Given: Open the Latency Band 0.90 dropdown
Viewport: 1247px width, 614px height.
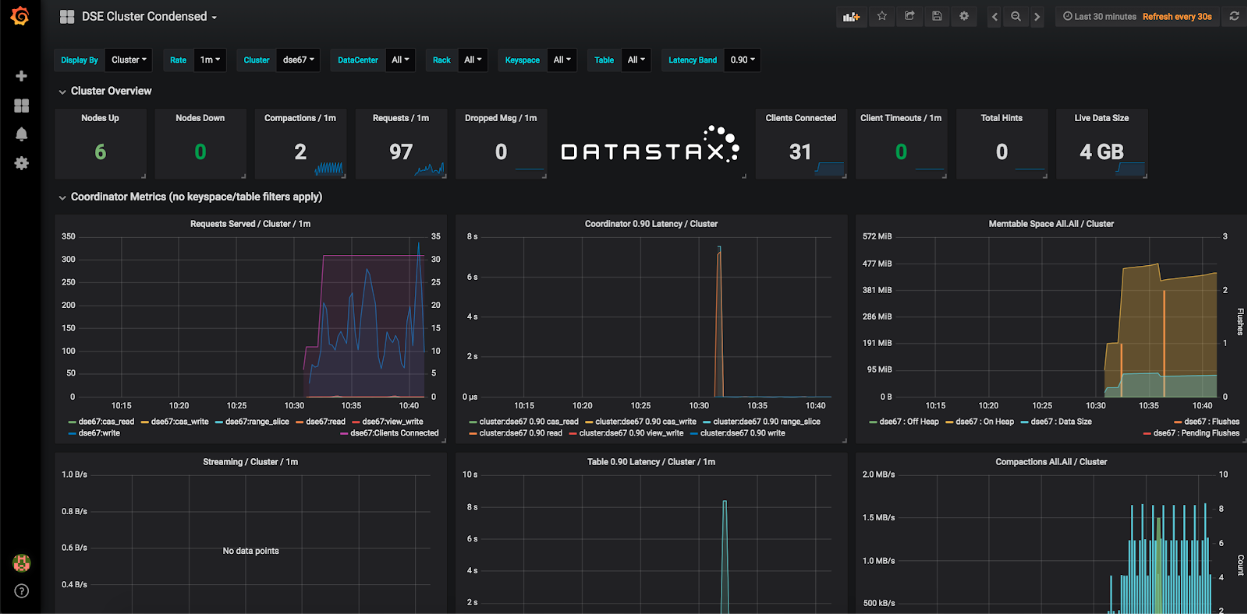Looking at the screenshot, I should (741, 60).
